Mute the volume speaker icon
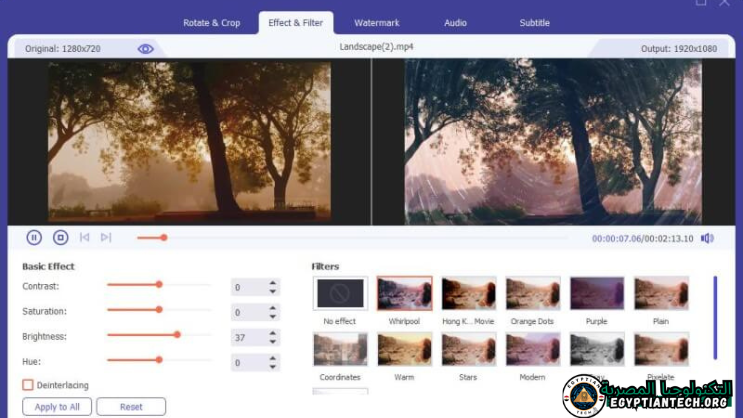The height and width of the screenshot is (418, 743). pos(707,238)
